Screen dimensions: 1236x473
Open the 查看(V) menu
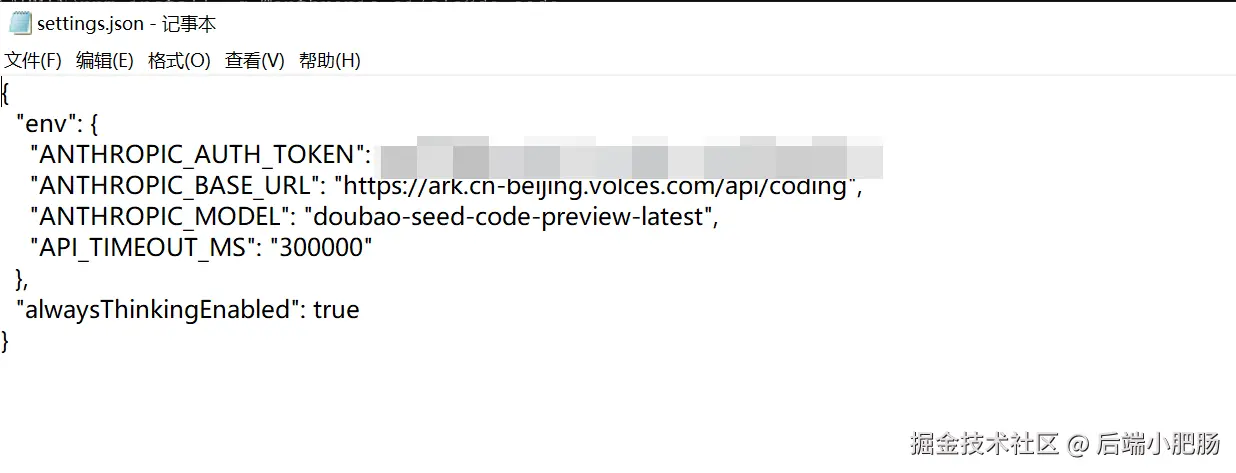255,61
